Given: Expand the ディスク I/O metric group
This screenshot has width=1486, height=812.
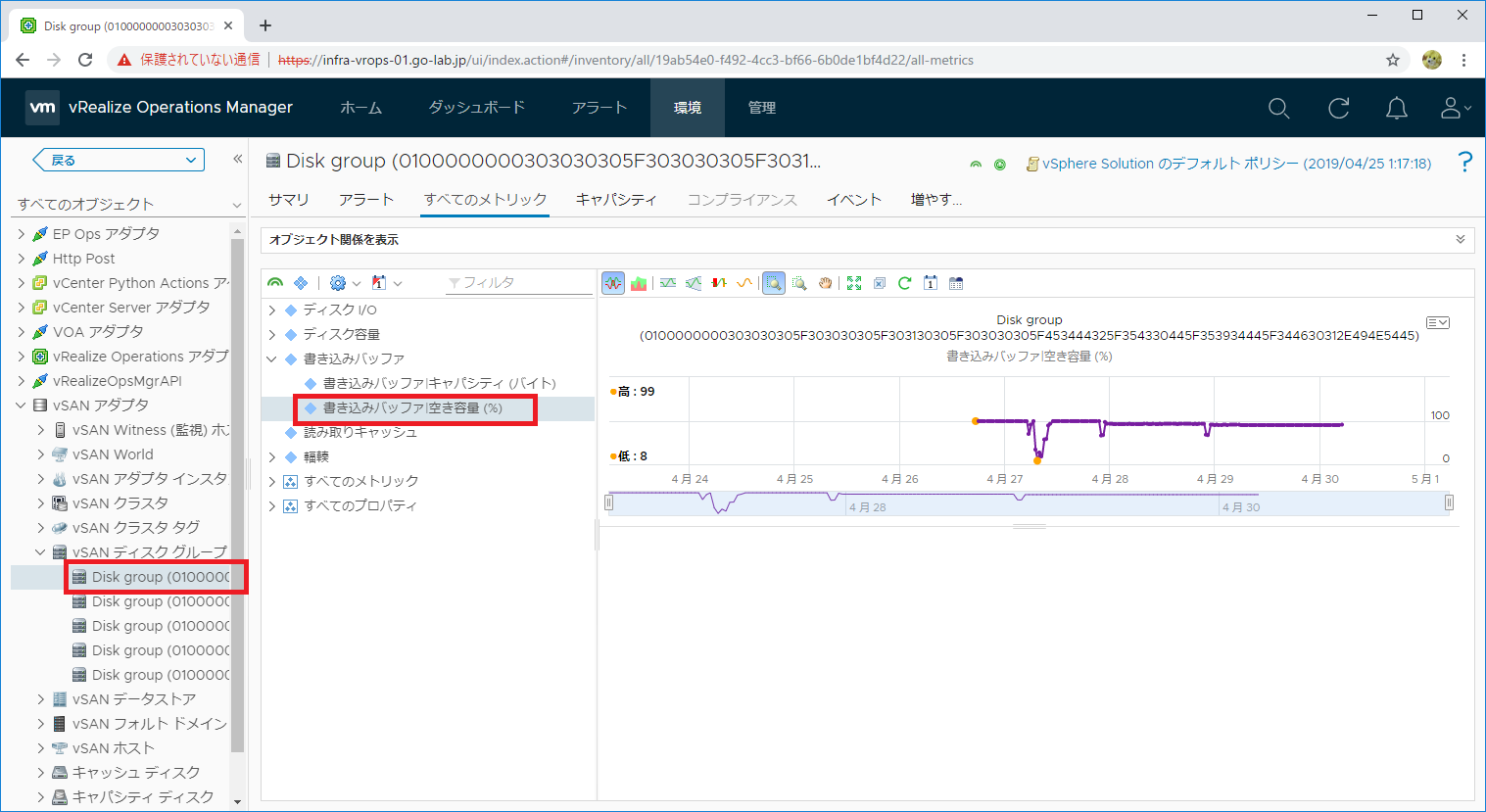Looking at the screenshot, I should coord(272,310).
